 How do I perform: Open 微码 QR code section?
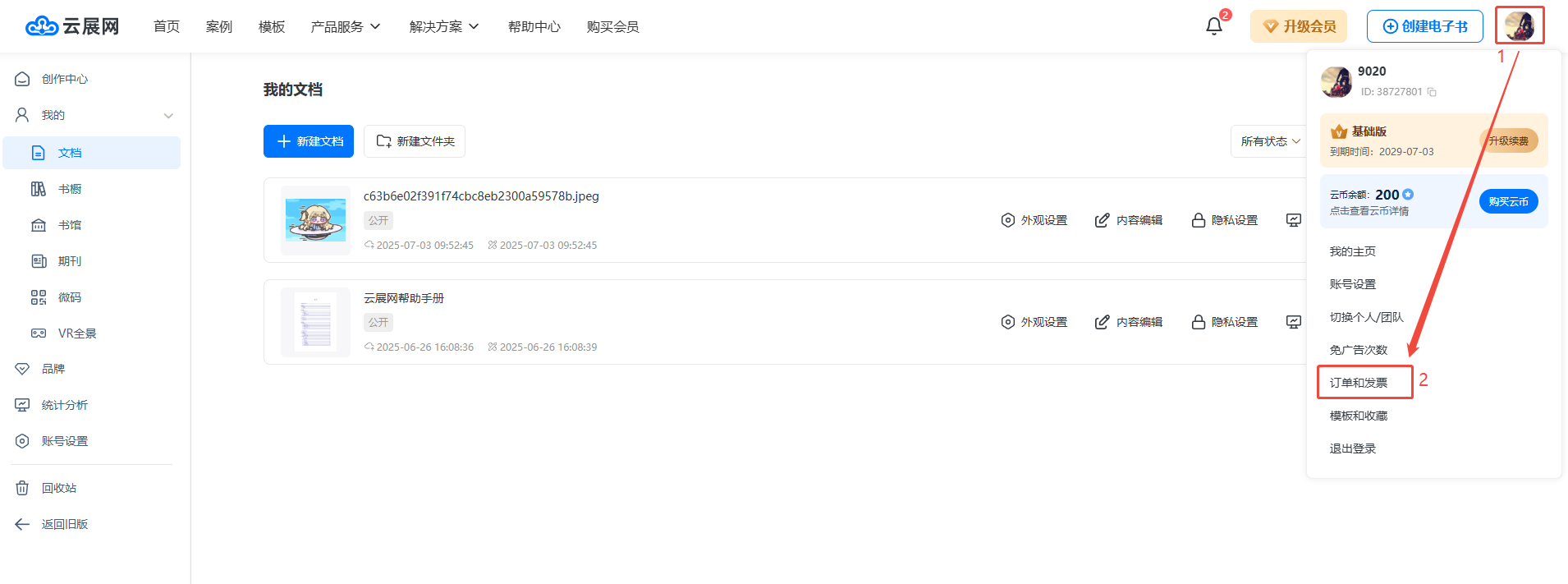click(69, 297)
